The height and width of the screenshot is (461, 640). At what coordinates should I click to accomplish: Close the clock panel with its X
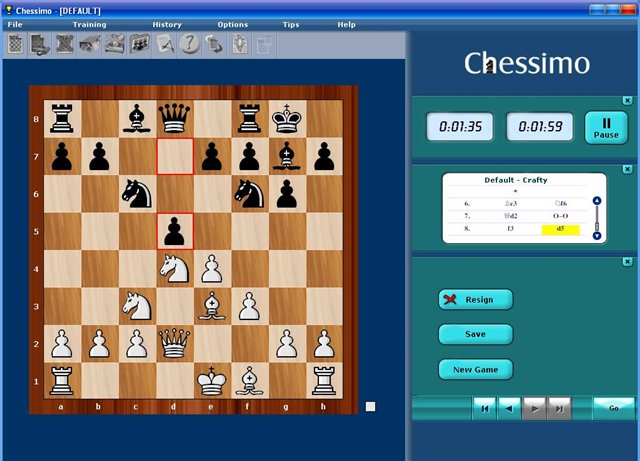(x=628, y=100)
